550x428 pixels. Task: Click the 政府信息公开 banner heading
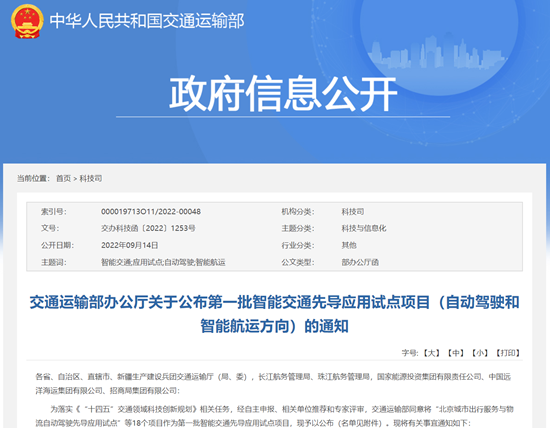[283, 94]
